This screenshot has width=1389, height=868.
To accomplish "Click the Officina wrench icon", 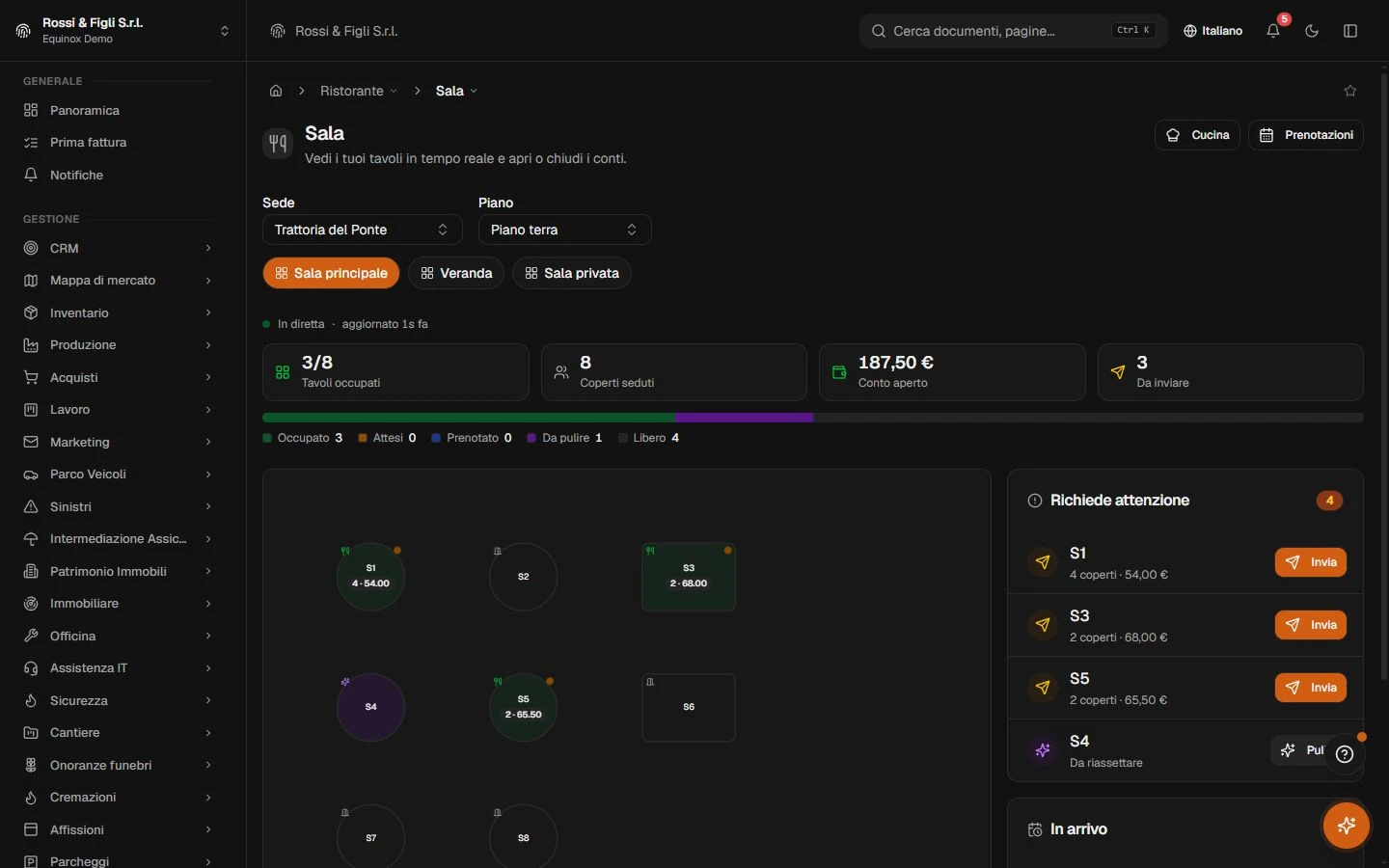I will click(x=31, y=637).
